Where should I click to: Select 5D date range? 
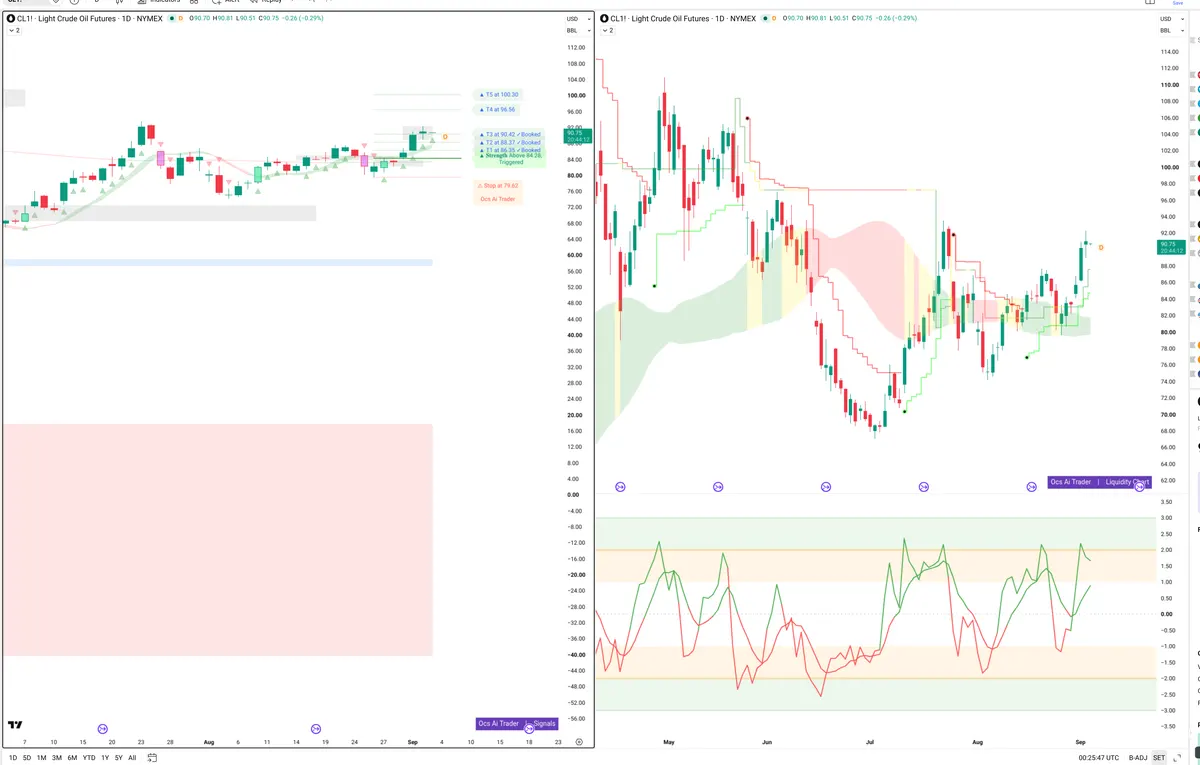click(x=27, y=758)
